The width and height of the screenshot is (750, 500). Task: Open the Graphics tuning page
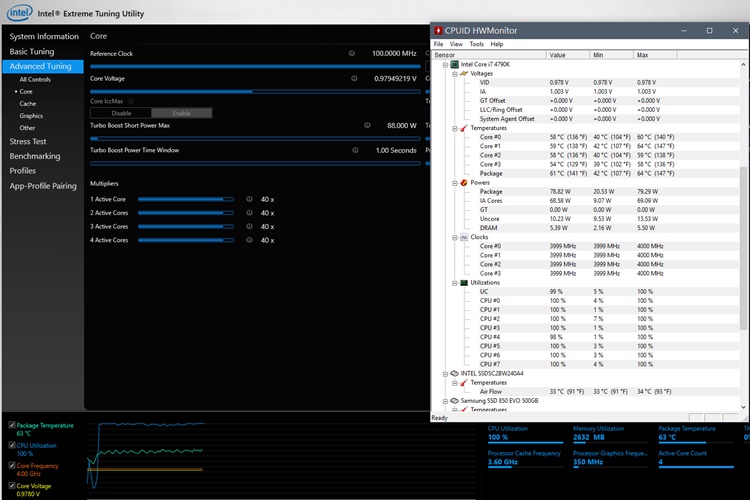pyautogui.click(x=31, y=116)
